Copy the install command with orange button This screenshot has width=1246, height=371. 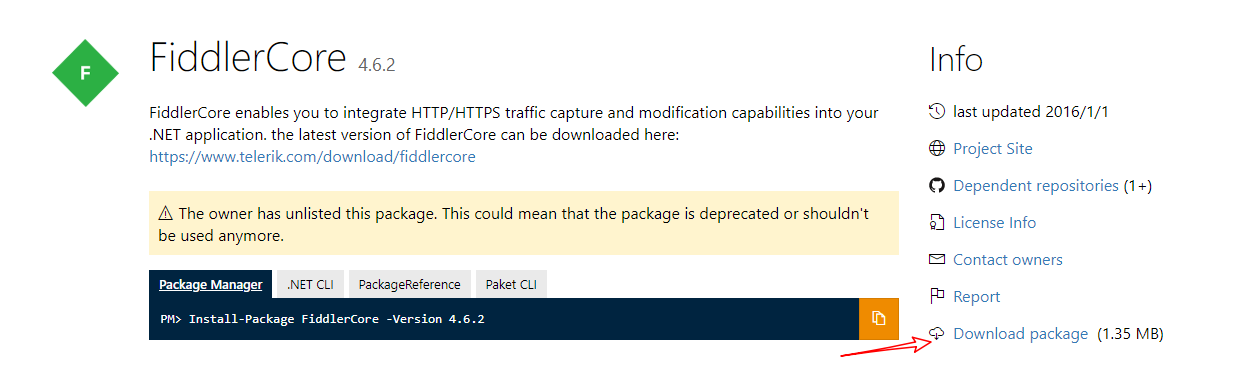[x=879, y=318]
